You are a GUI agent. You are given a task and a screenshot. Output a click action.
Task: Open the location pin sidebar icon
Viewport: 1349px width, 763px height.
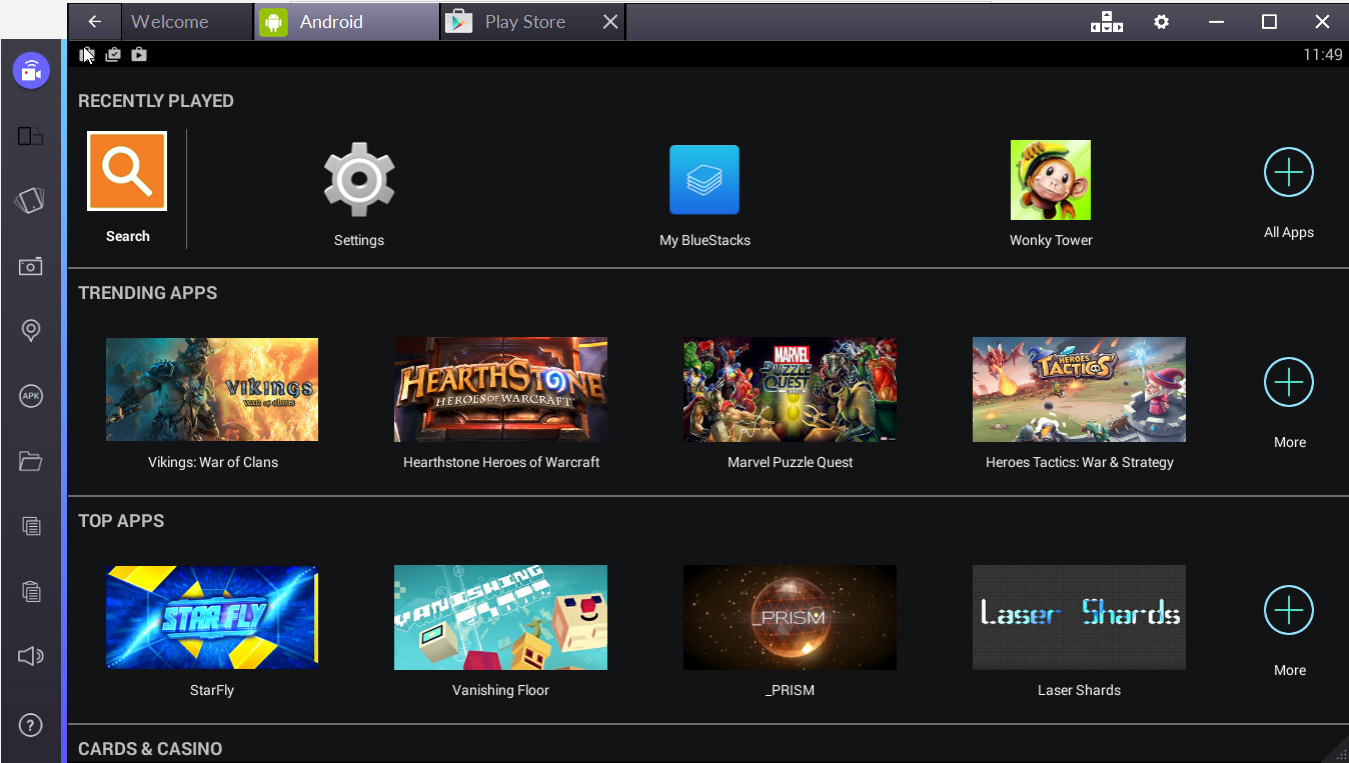[x=31, y=331]
